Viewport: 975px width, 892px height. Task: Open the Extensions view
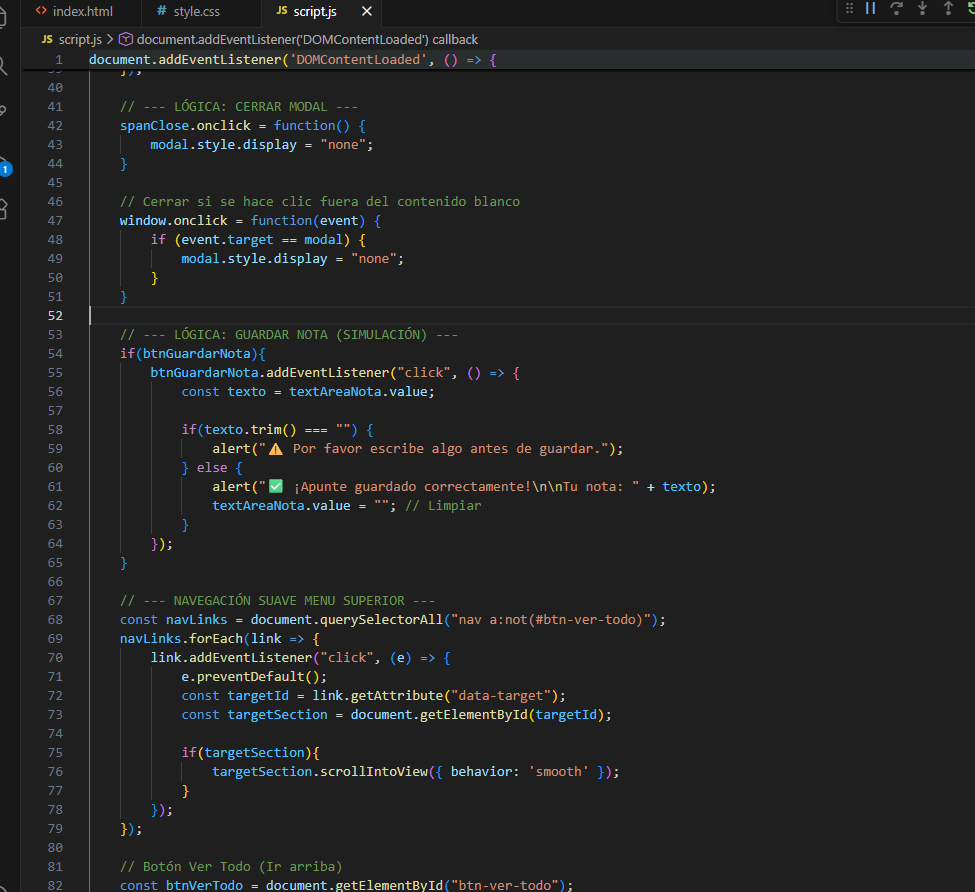[3, 209]
